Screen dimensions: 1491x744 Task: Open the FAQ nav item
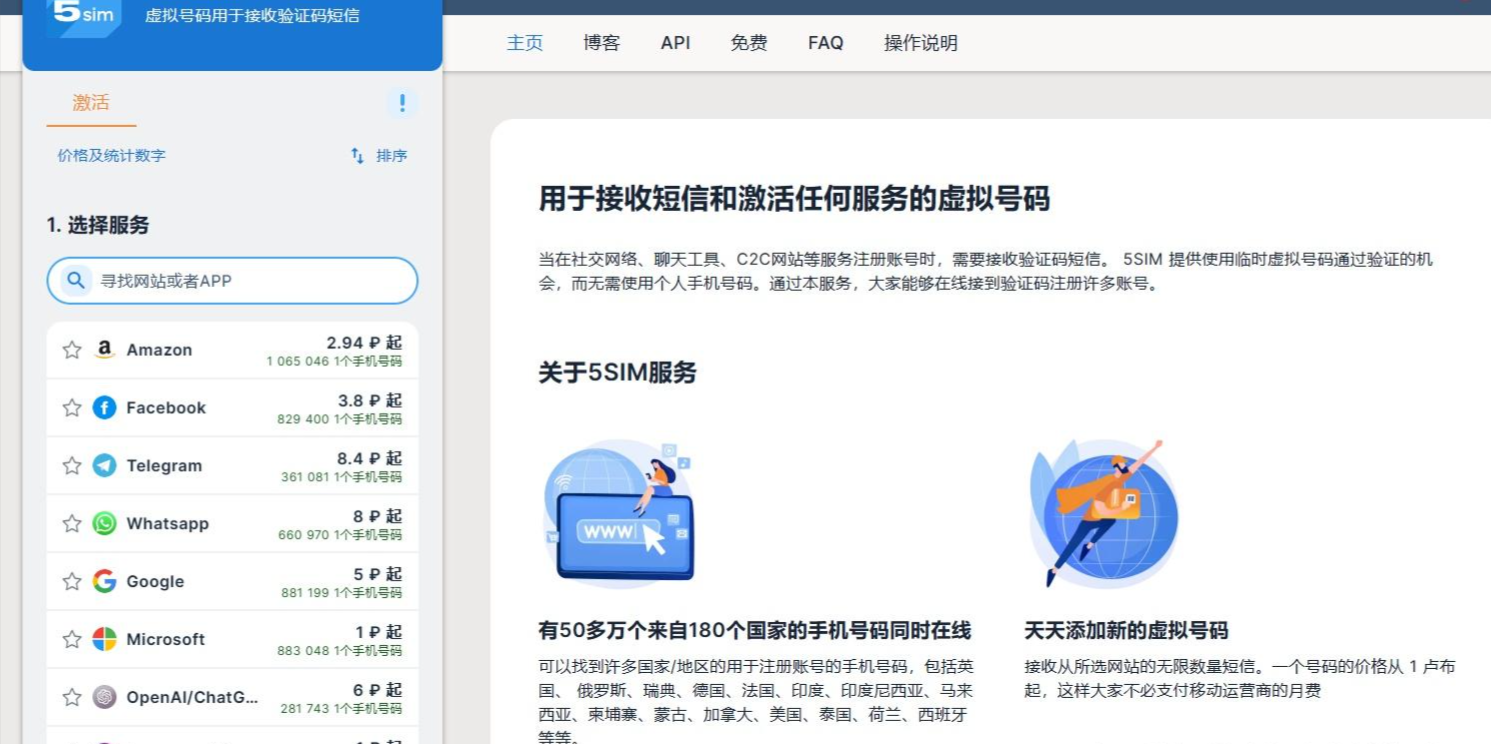pos(826,43)
